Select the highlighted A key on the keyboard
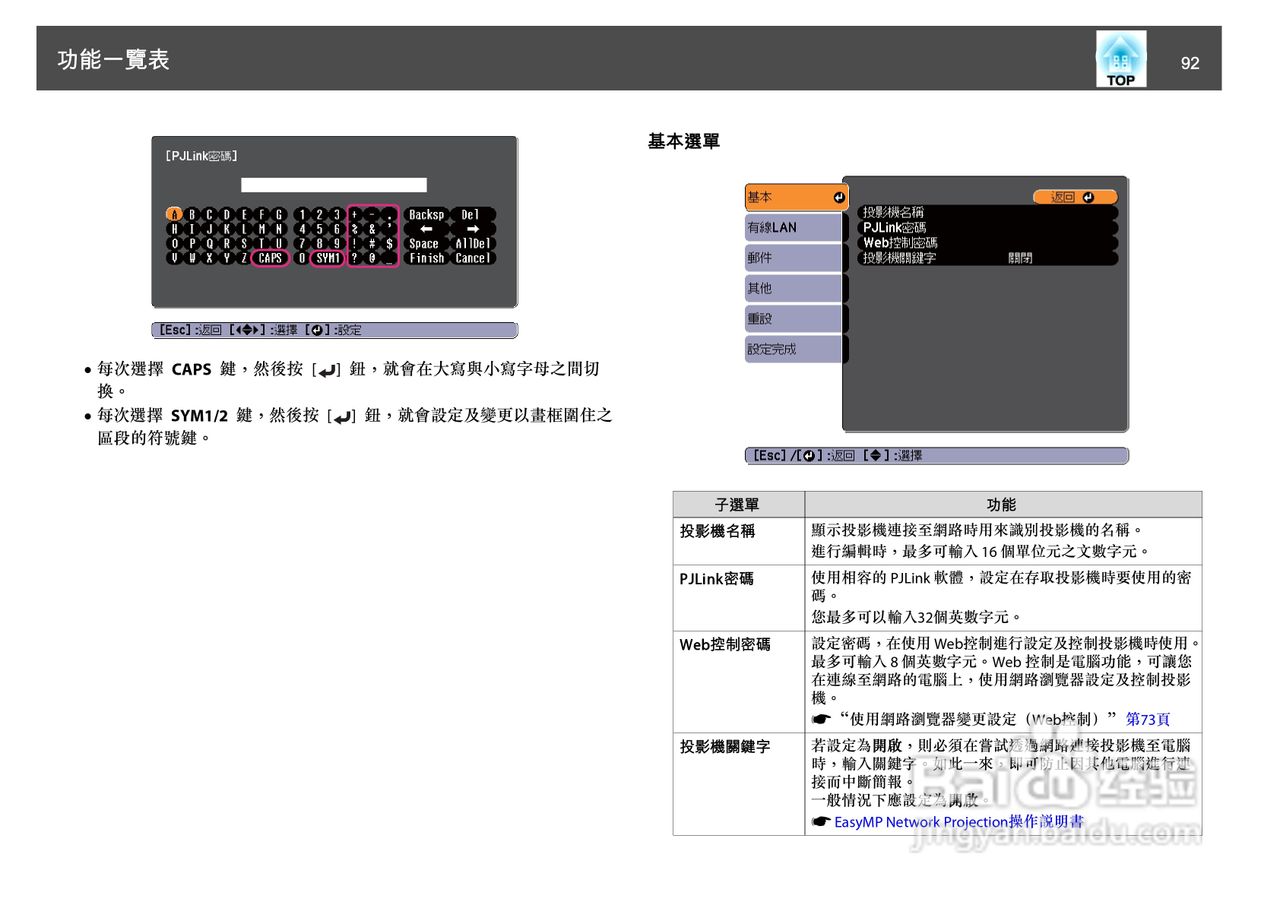1280x905 pixels. pyautogui.click(x=175, y=214)
